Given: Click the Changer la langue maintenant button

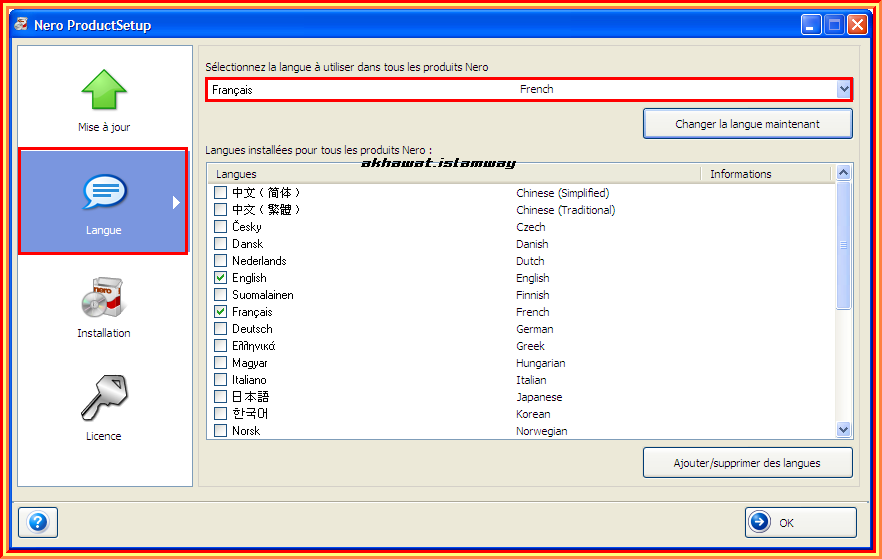Looking at the screenshot, I should [748, 124].
